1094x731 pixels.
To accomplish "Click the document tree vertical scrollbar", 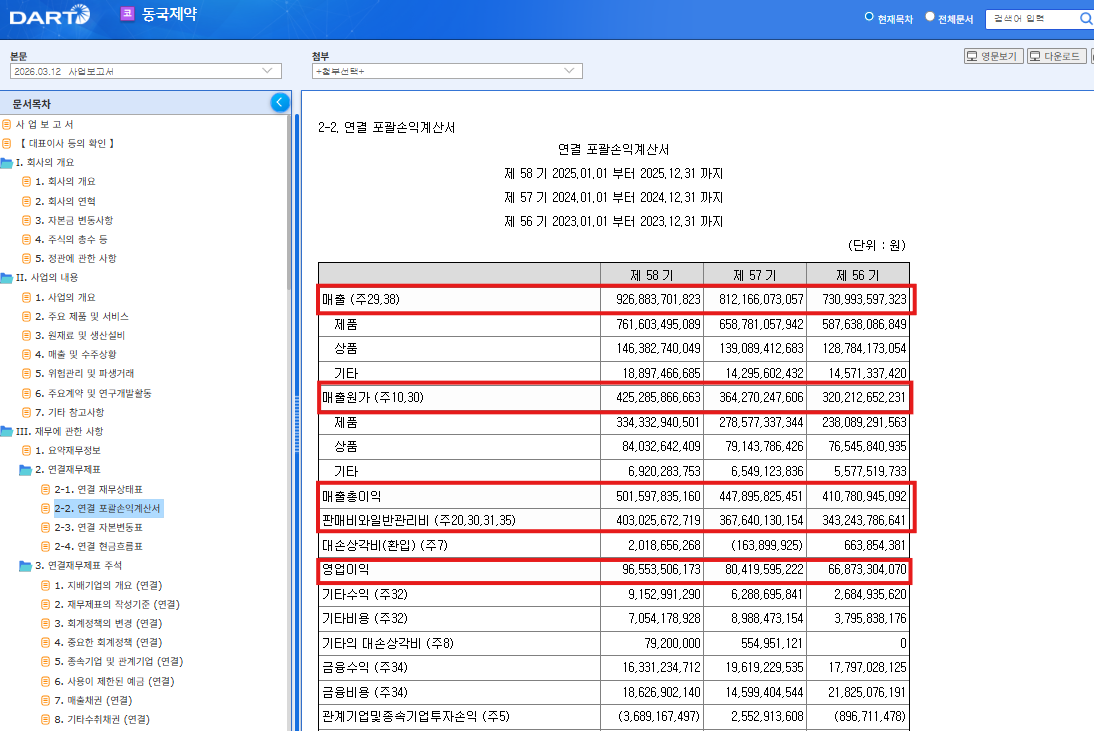I will pos(289,202).
